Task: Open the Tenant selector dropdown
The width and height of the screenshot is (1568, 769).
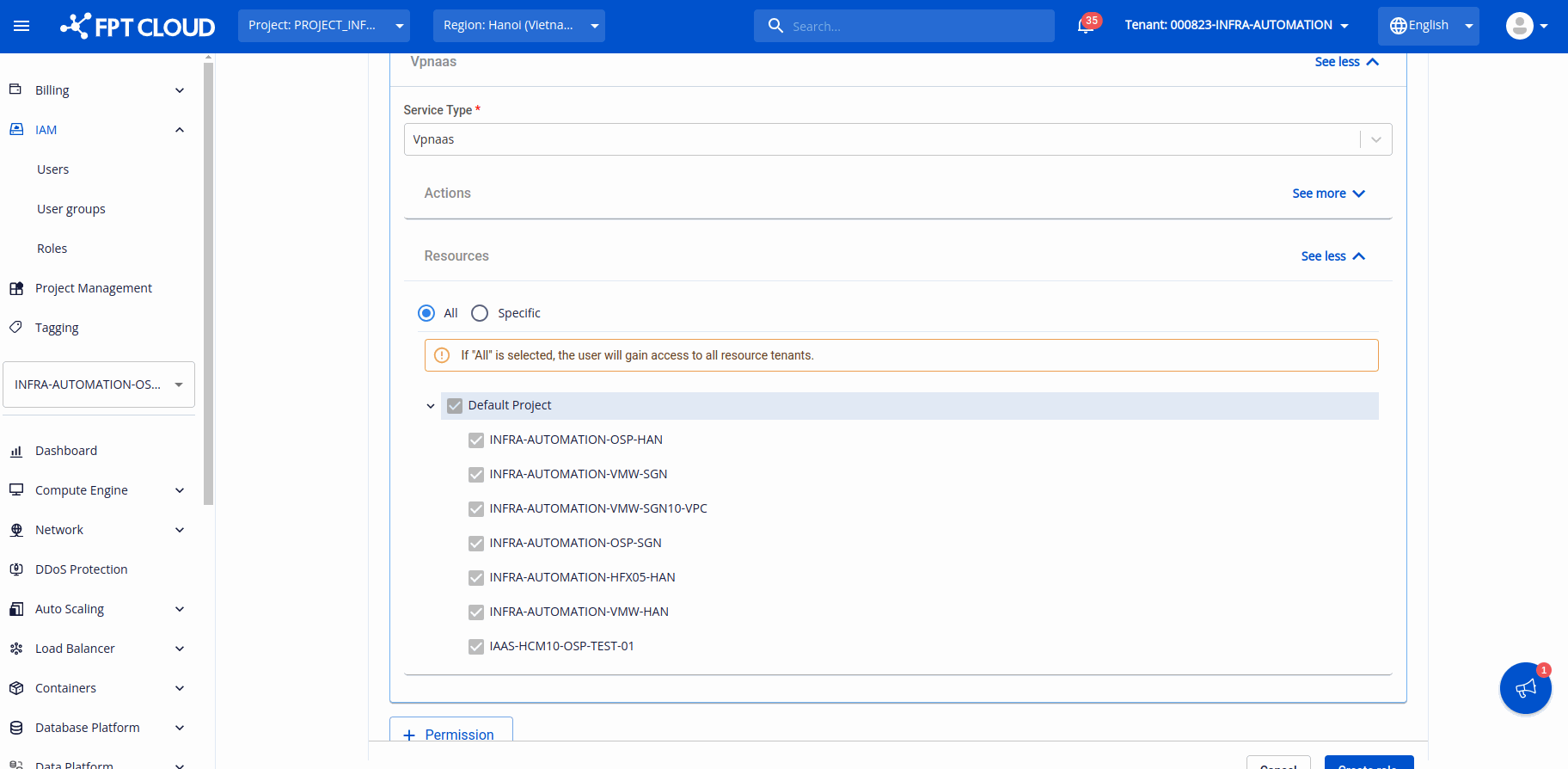Action: 1236,26
